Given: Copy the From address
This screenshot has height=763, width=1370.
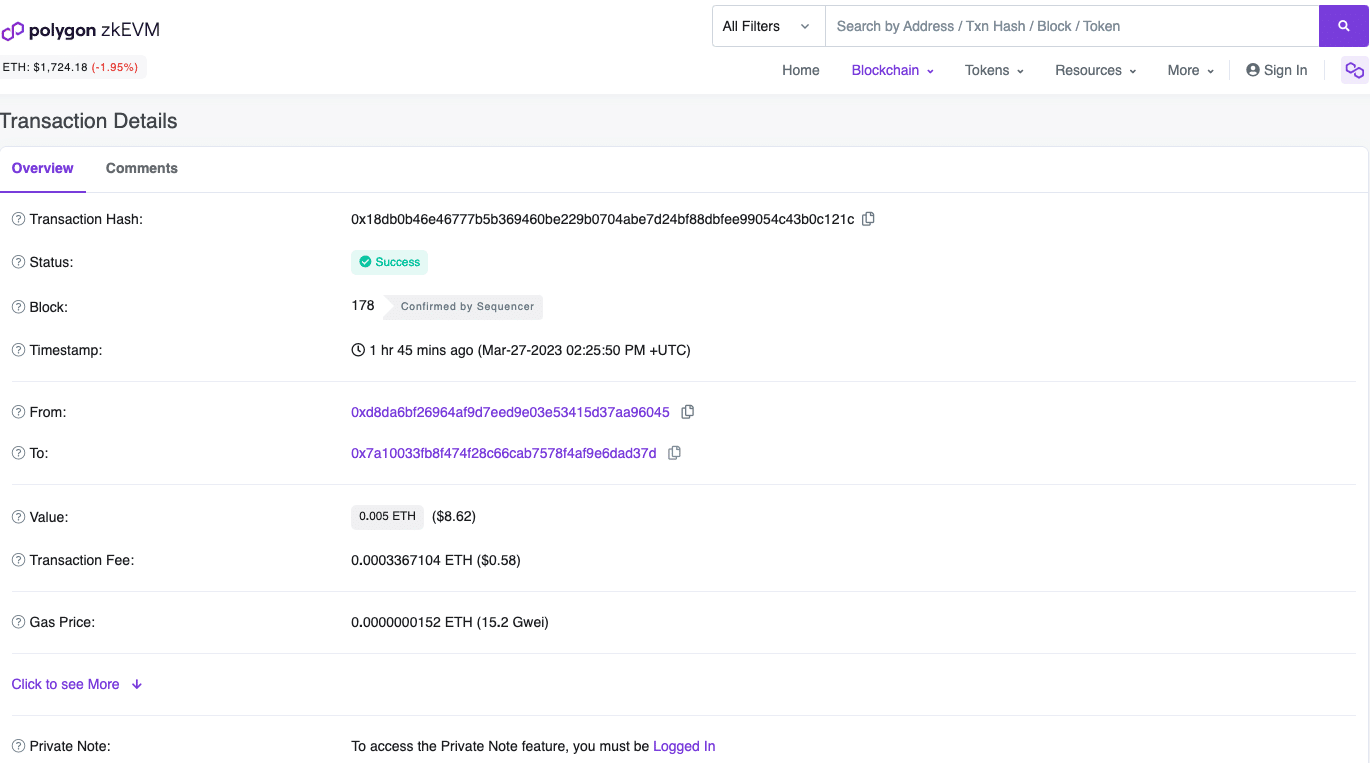Looking at the screenshot, I should 687,411.
